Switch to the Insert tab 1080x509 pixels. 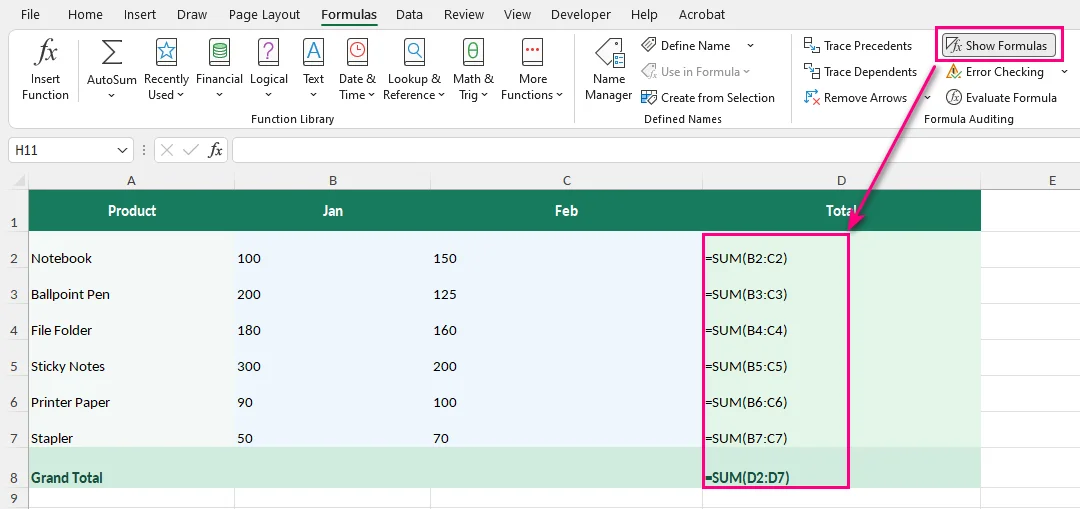140,14
